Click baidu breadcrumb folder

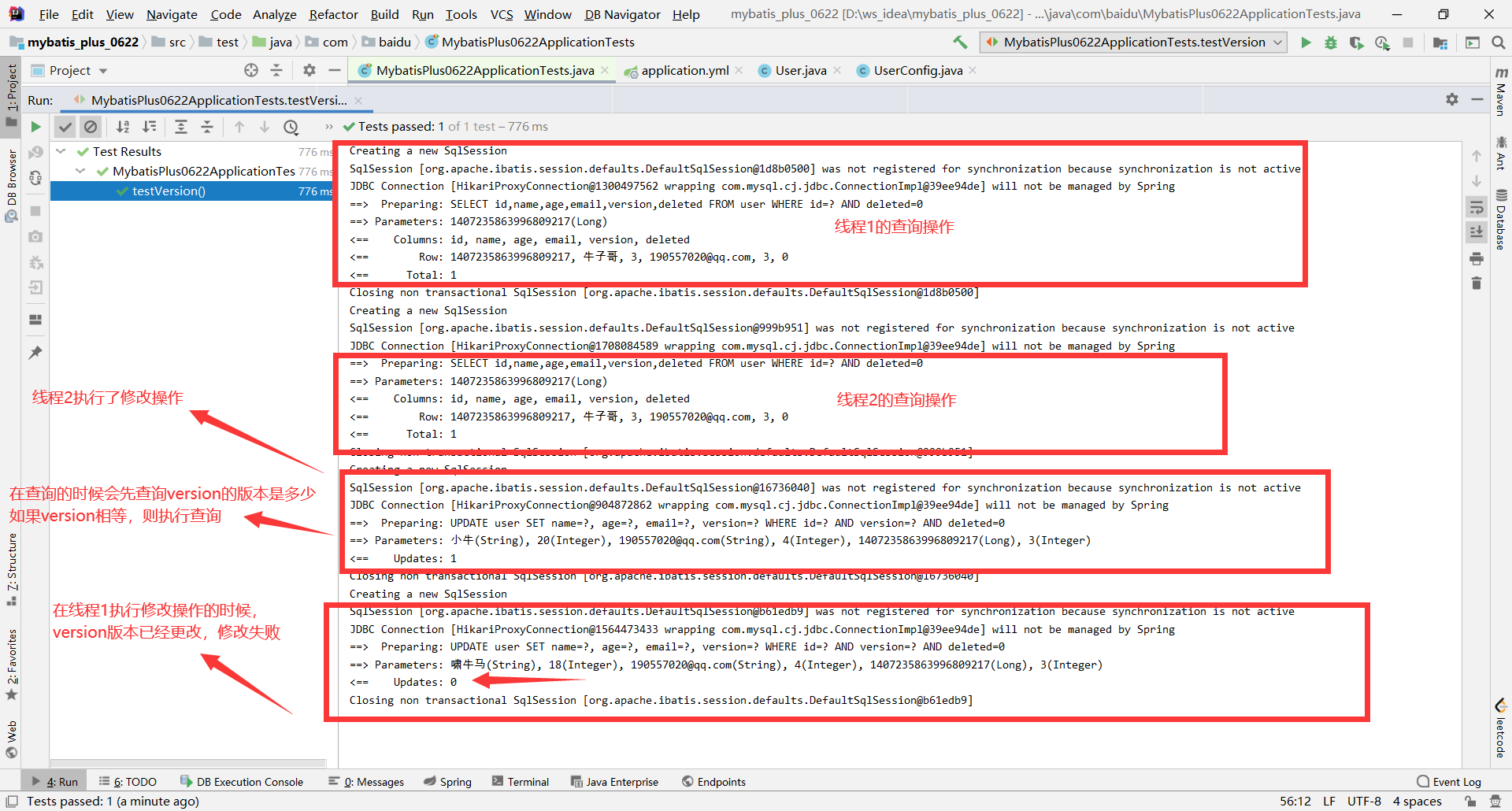pyautogui.click(x=387, y=43)
